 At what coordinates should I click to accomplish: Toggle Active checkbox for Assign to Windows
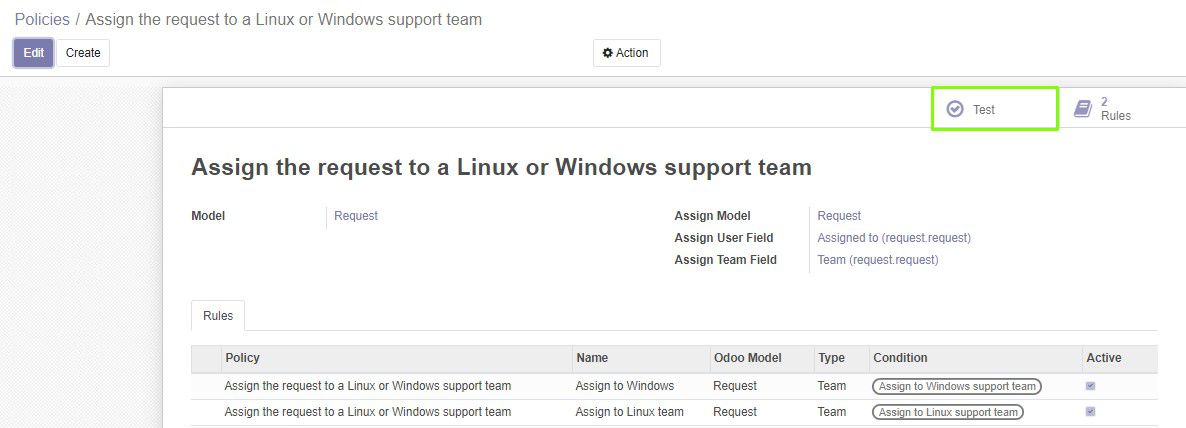(x=1090, y=386)
